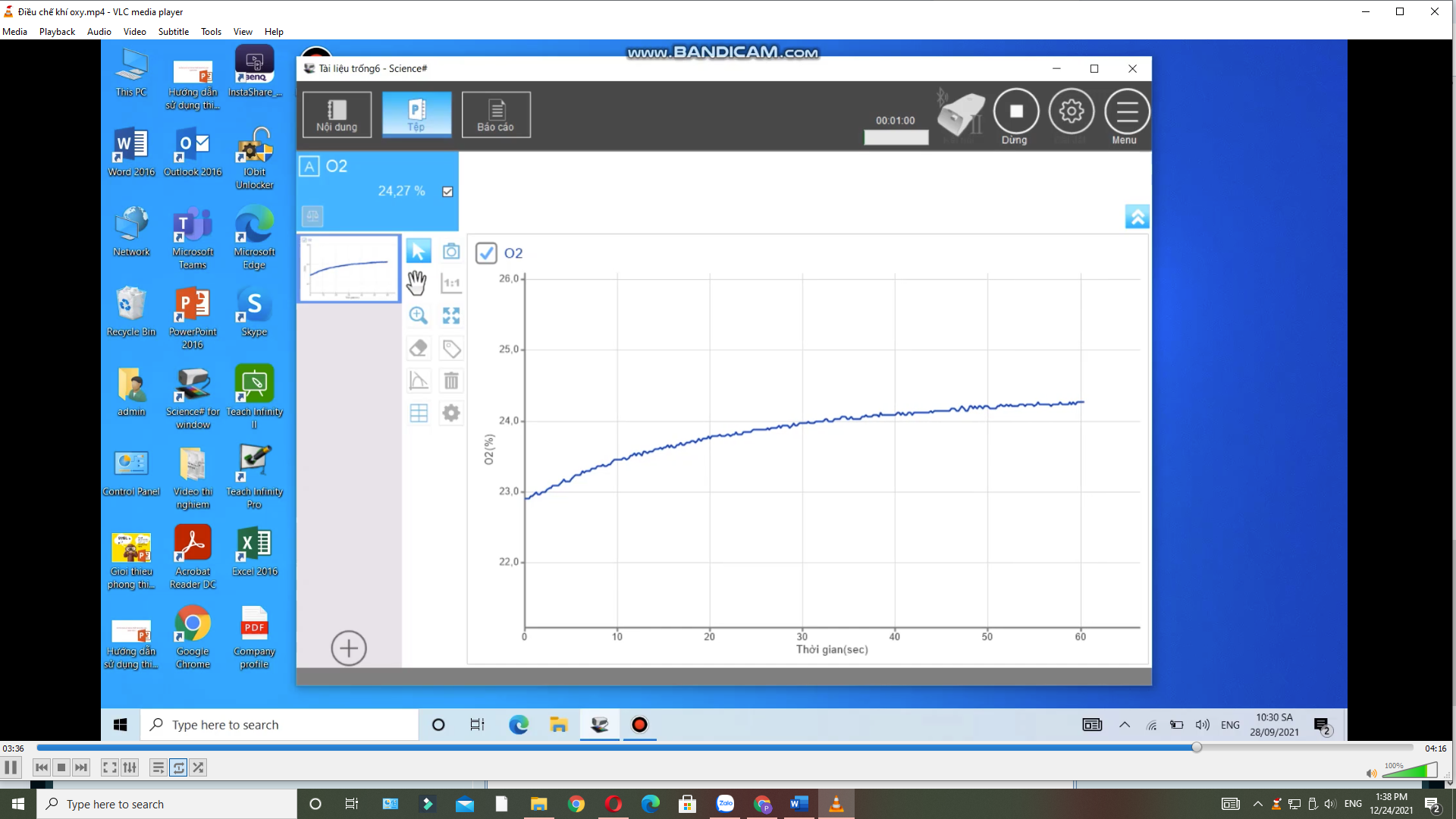
Task: Click the sensor device icon
Action: [x=960, y=114]
